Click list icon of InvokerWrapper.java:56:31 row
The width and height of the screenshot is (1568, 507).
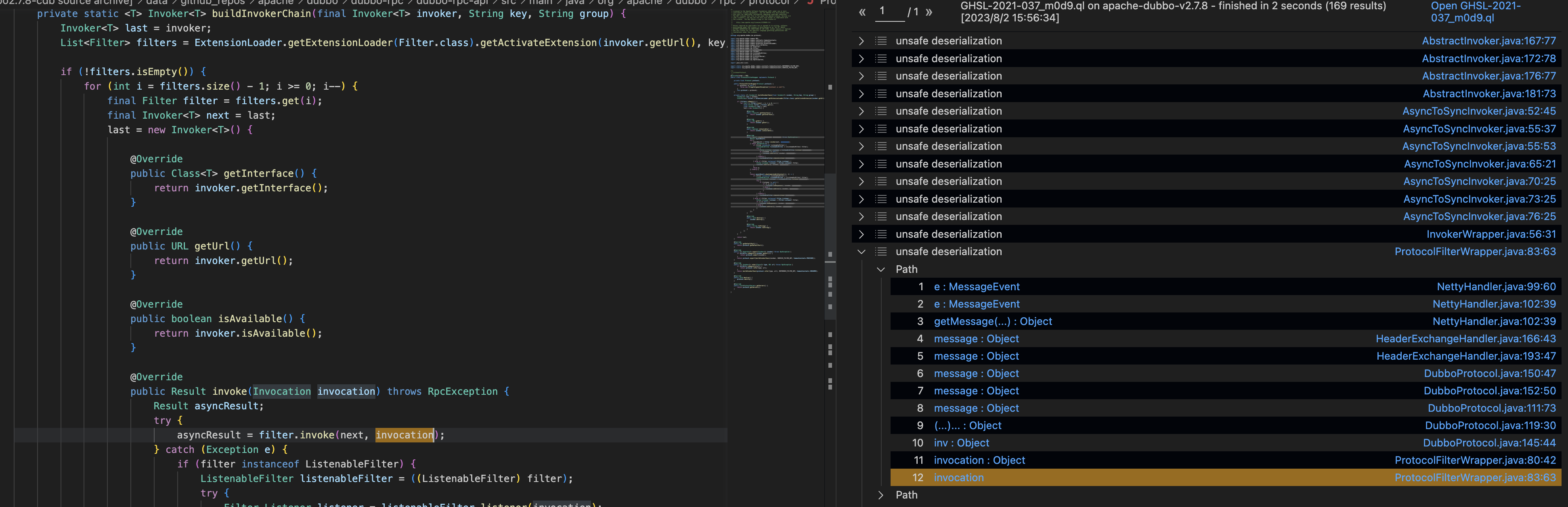[881, 235]
